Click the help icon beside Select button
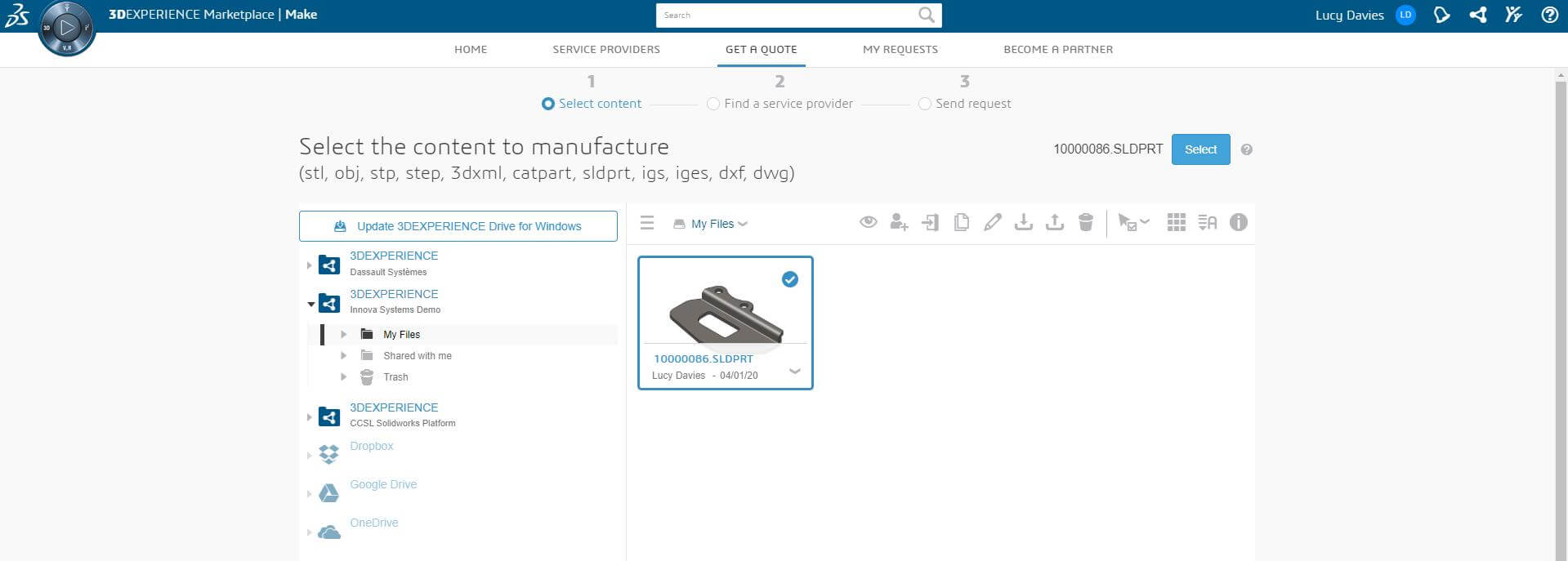The height and width of the screenshot is (561, 1568). 1246,149
